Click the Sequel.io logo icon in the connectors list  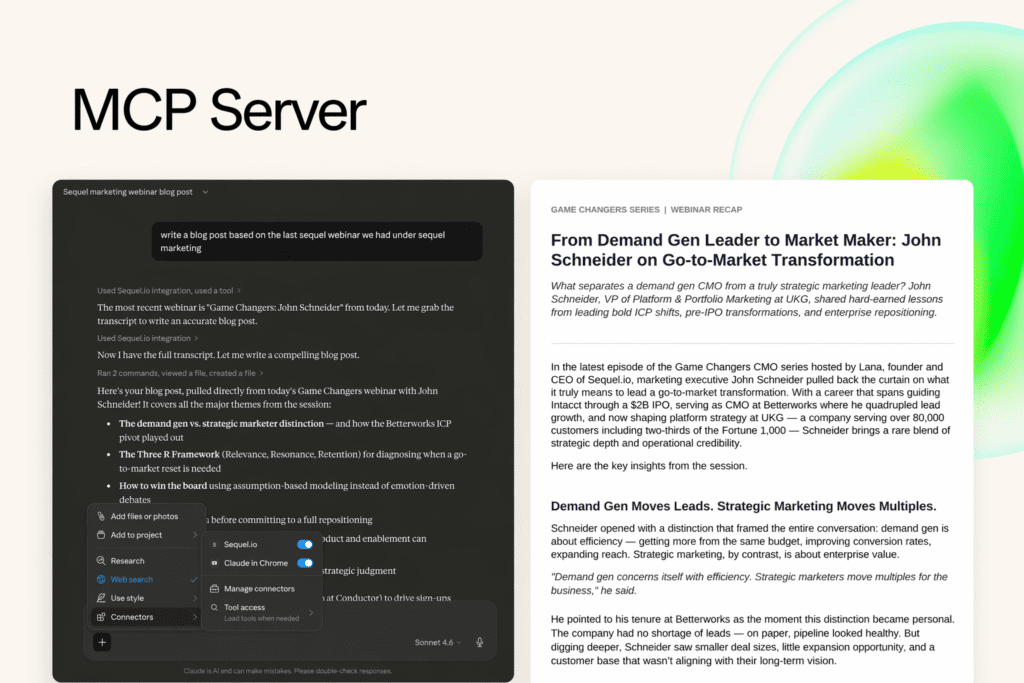pyautogui.click(x=215, y=544)
